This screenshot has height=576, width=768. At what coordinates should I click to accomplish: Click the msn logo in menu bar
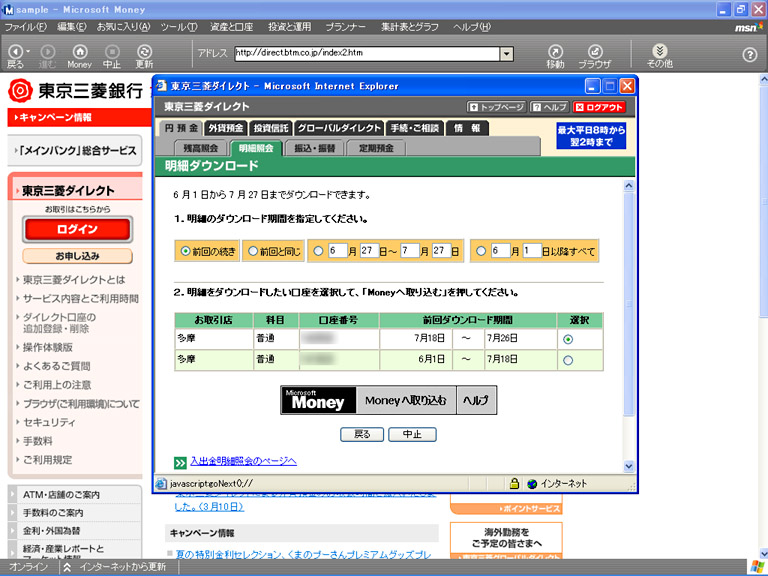748,28
